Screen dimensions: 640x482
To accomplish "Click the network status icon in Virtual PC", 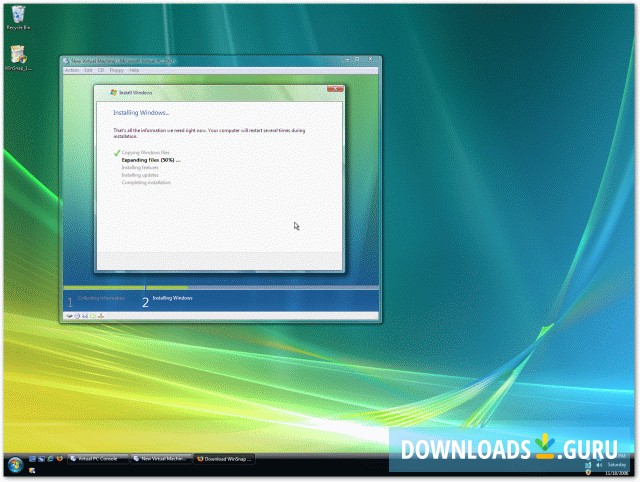I will [101, 316].
